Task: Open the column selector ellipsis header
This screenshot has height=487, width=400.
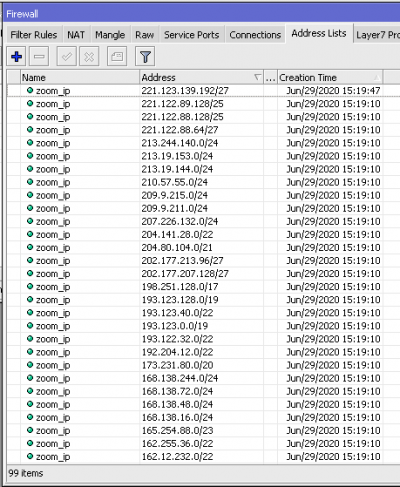Action: [x=270, y=78]
